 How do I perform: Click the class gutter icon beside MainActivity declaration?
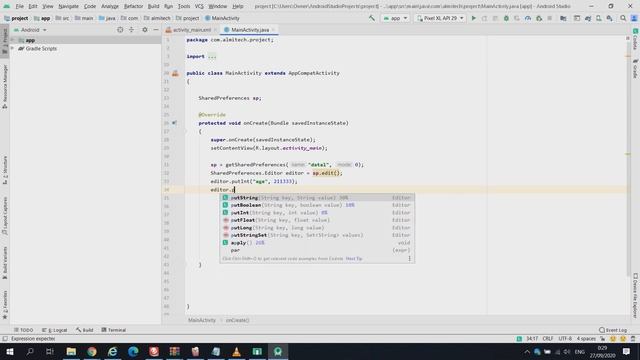(x=175, y=73)
